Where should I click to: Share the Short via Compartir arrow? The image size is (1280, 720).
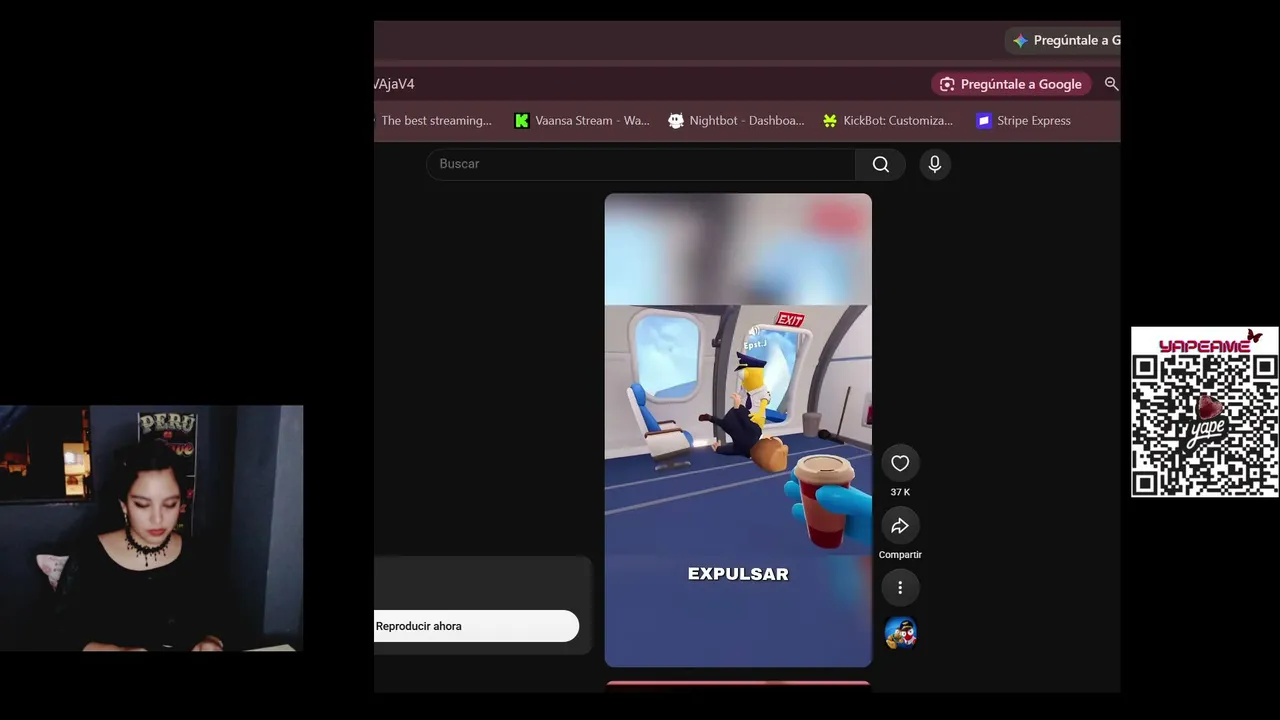[900, 526]
